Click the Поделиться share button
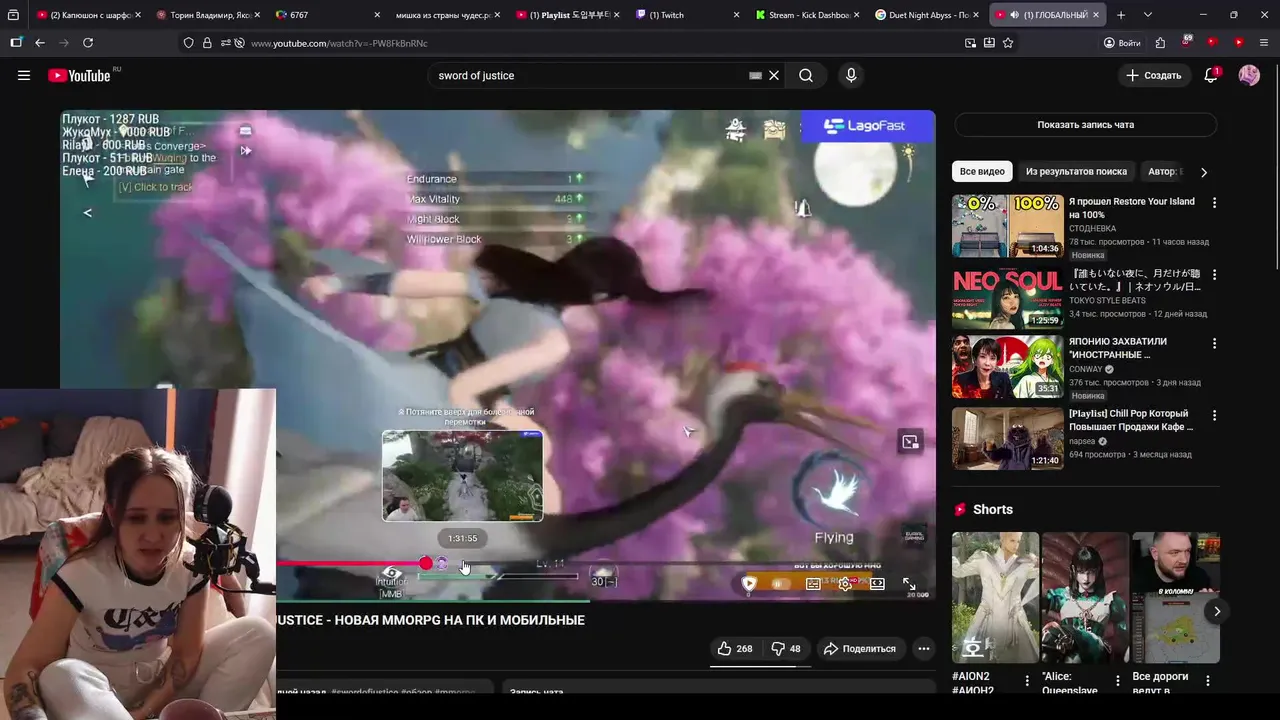Image resolution: width=1280 pixels, height=720 pixels. coord(859,649)
